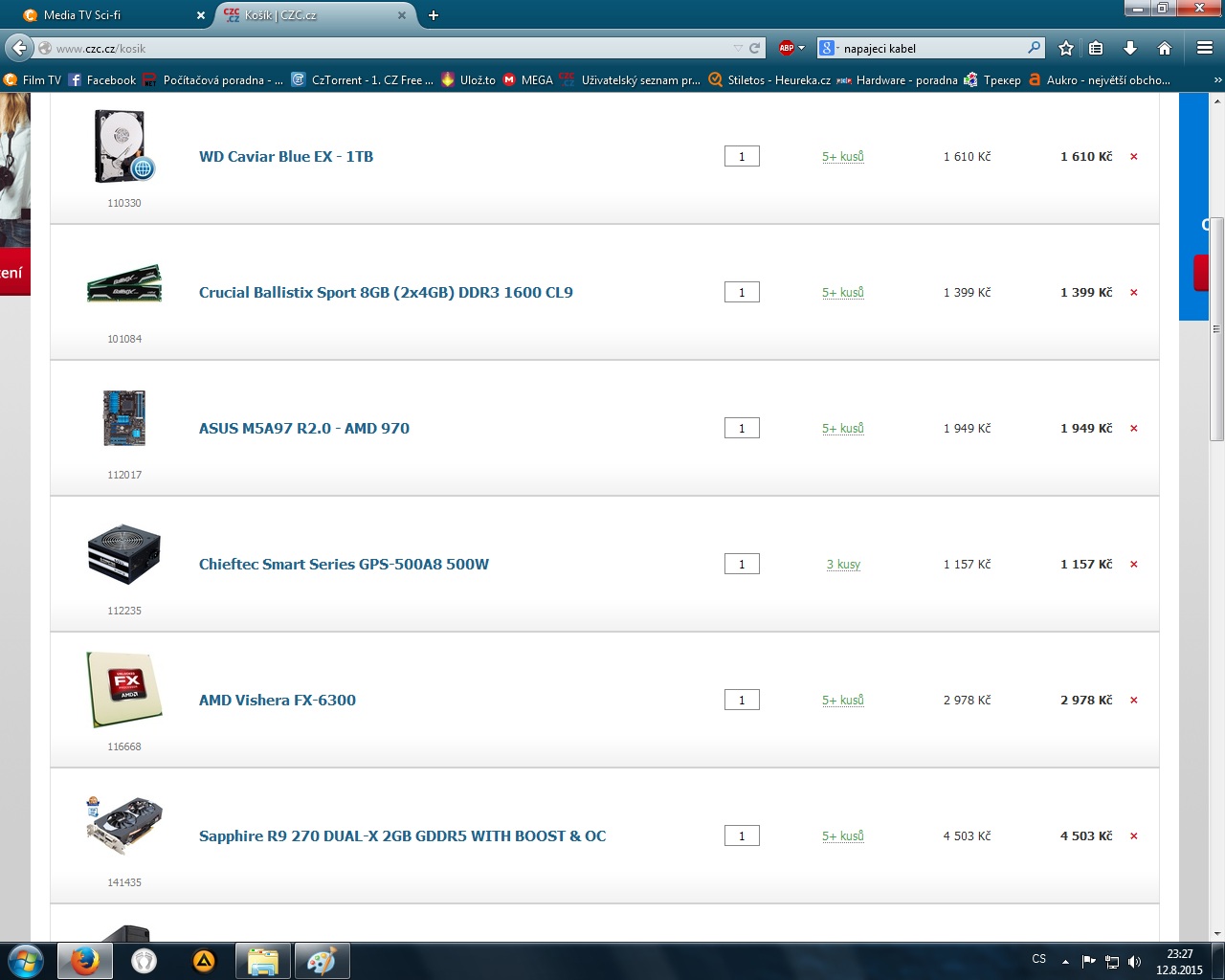
Task: Bookmark this page with the star icon
Action: [x=1066, y=48]
